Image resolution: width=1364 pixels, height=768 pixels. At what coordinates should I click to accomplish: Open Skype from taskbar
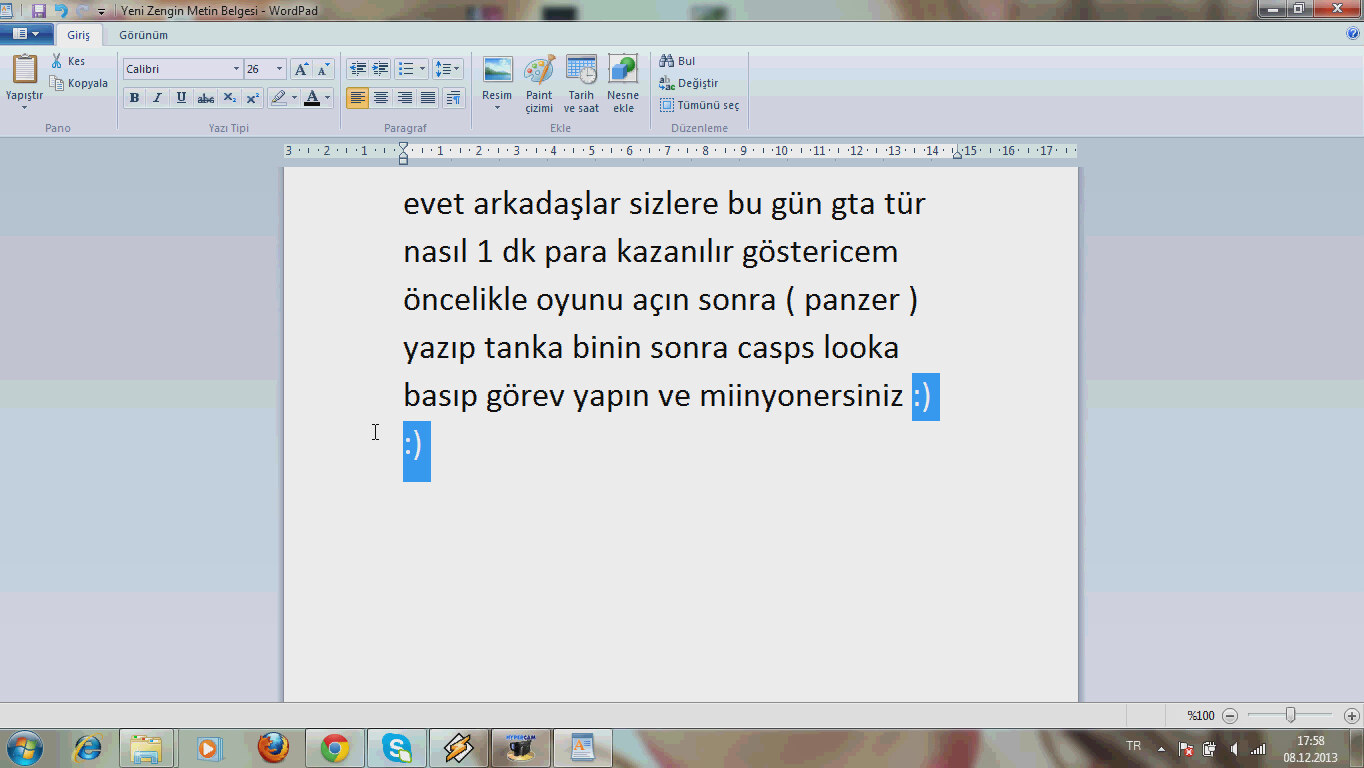pyautogui.click(x=397, y=748)
